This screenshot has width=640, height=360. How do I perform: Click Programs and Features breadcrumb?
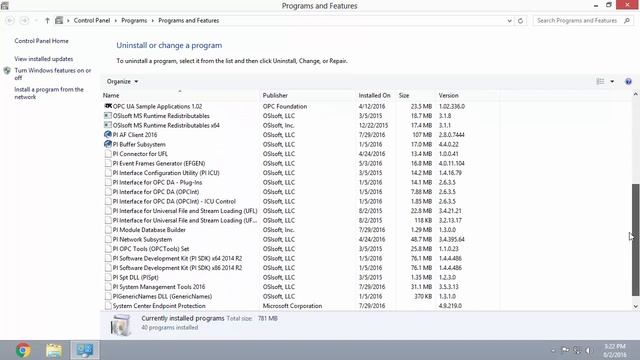[189, 20]
